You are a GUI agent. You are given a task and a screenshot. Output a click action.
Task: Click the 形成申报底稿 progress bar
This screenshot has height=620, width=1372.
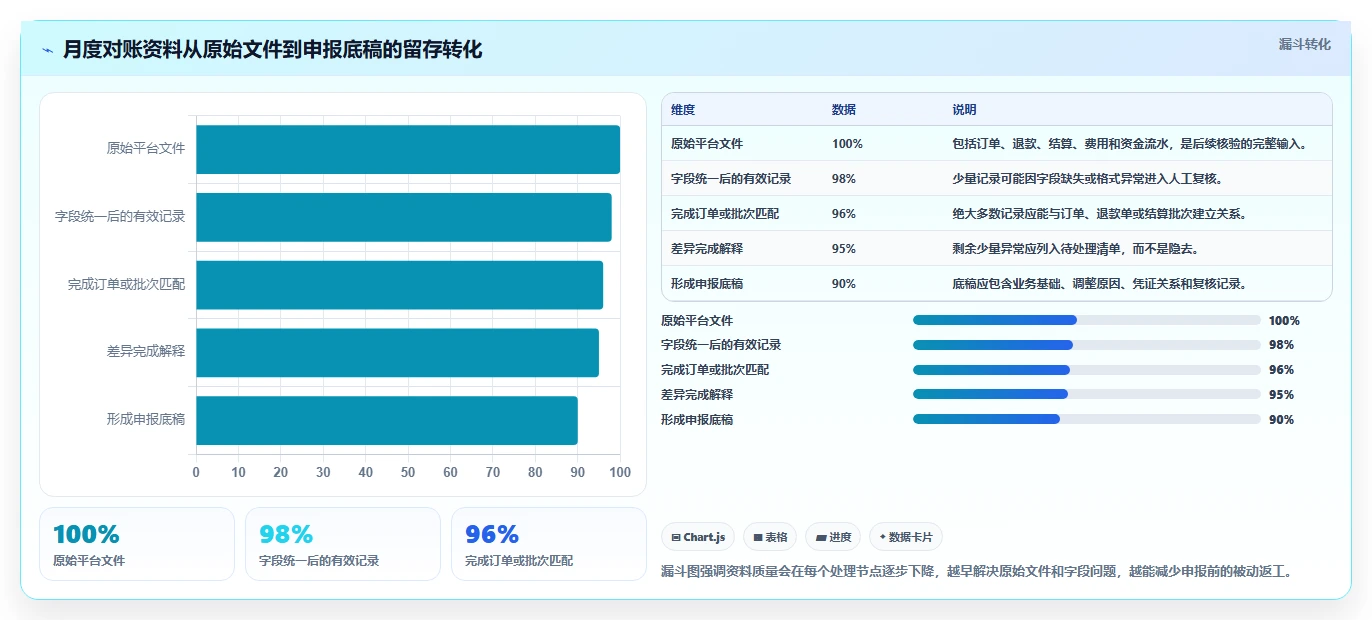point(1086,420)
